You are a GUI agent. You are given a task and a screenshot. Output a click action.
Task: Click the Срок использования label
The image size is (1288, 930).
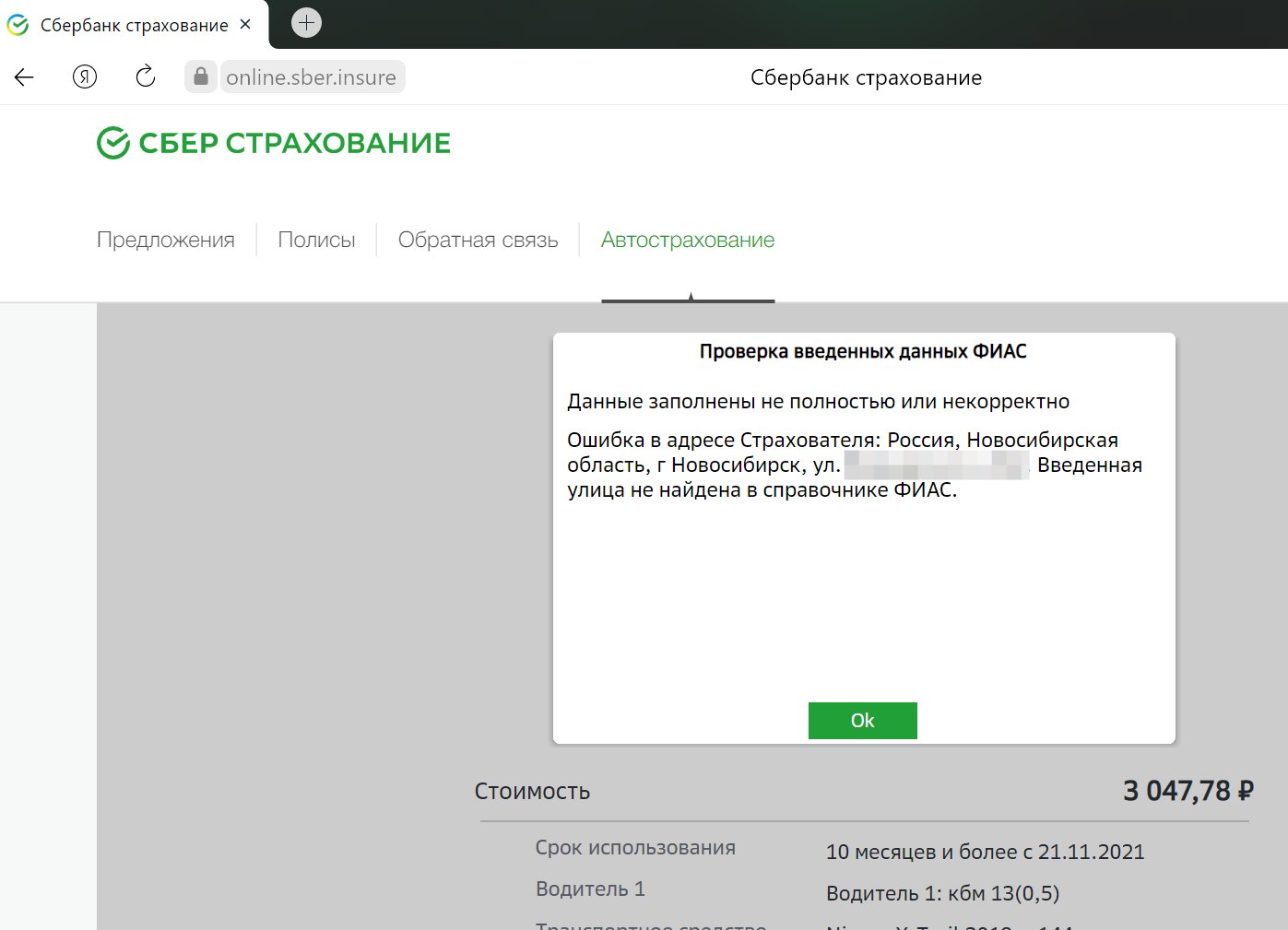coord(635,848)
